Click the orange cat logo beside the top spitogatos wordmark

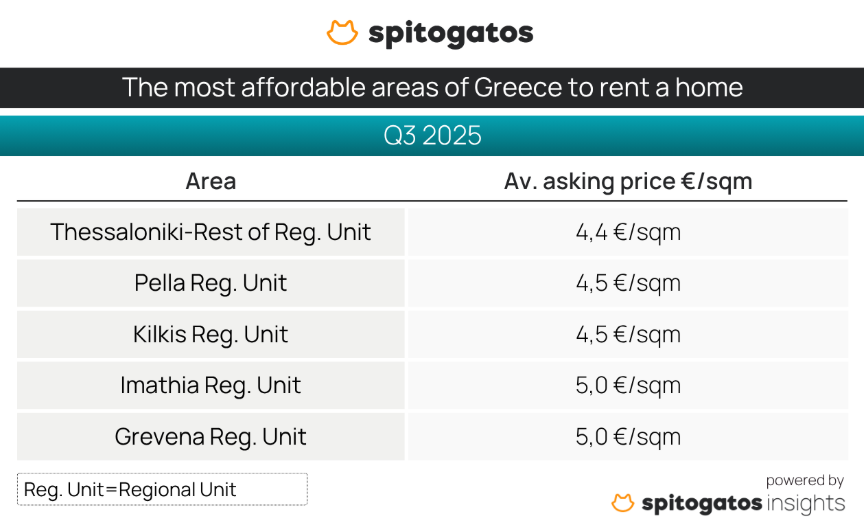(x=342, y=33)
